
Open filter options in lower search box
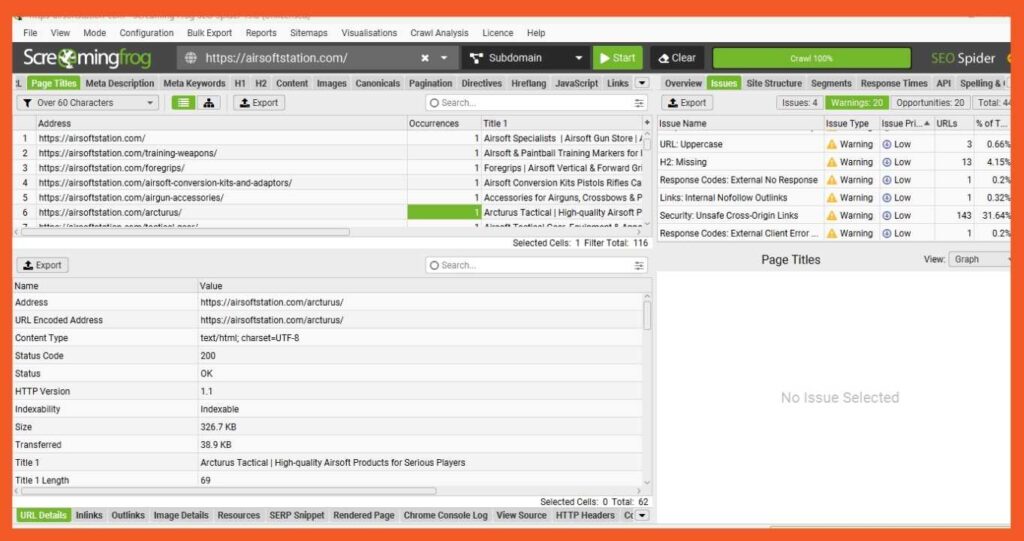pyautogui.click(x=639, y=265)
